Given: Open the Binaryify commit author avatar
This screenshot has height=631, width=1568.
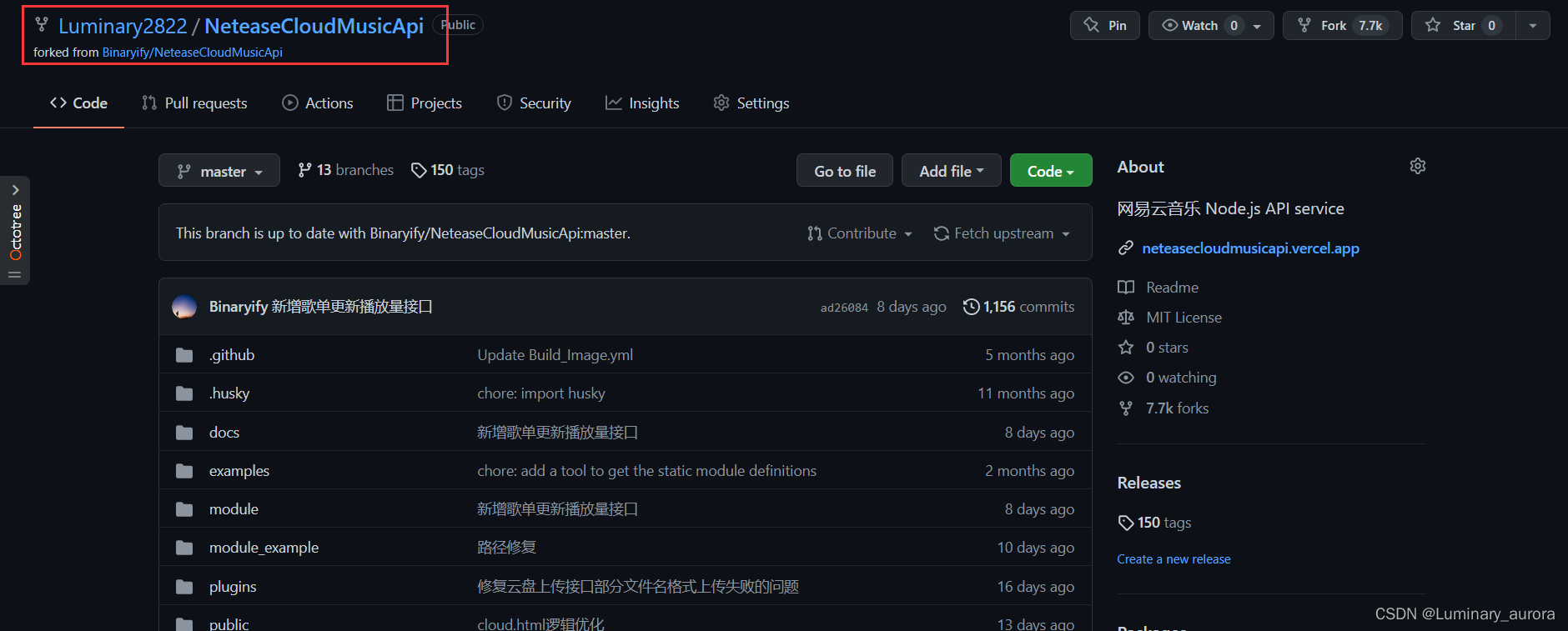Looking at the screenshot, I should (x=184, y=307).
